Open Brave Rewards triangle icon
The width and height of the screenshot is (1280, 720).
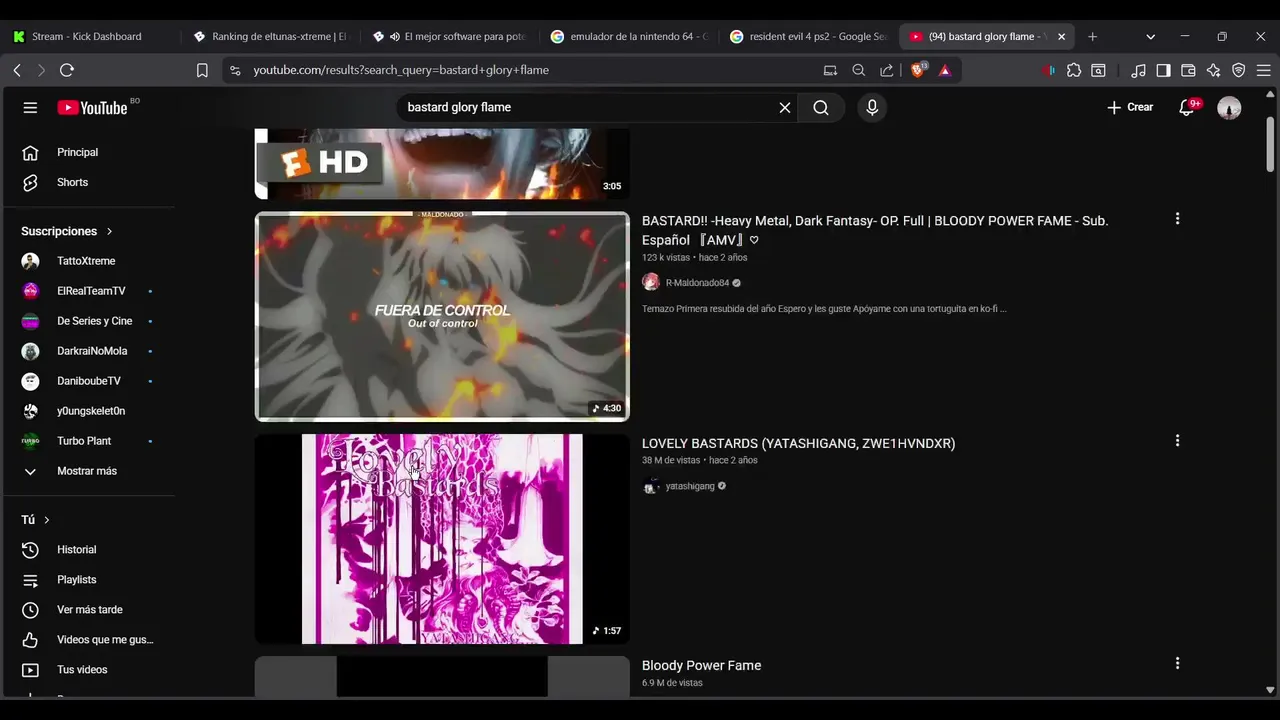pyautogui.click(x=945, y=70)
